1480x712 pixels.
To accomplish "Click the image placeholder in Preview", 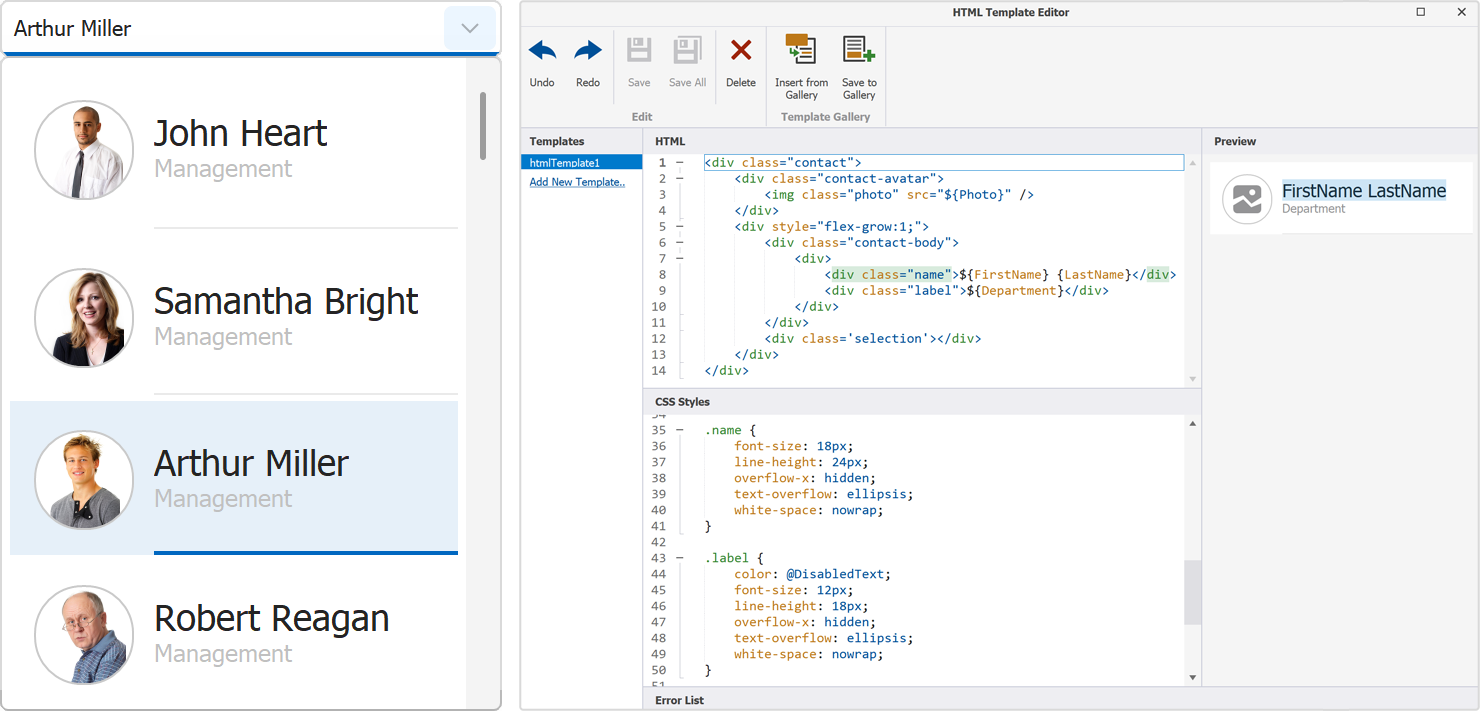I will point(1247,199).
